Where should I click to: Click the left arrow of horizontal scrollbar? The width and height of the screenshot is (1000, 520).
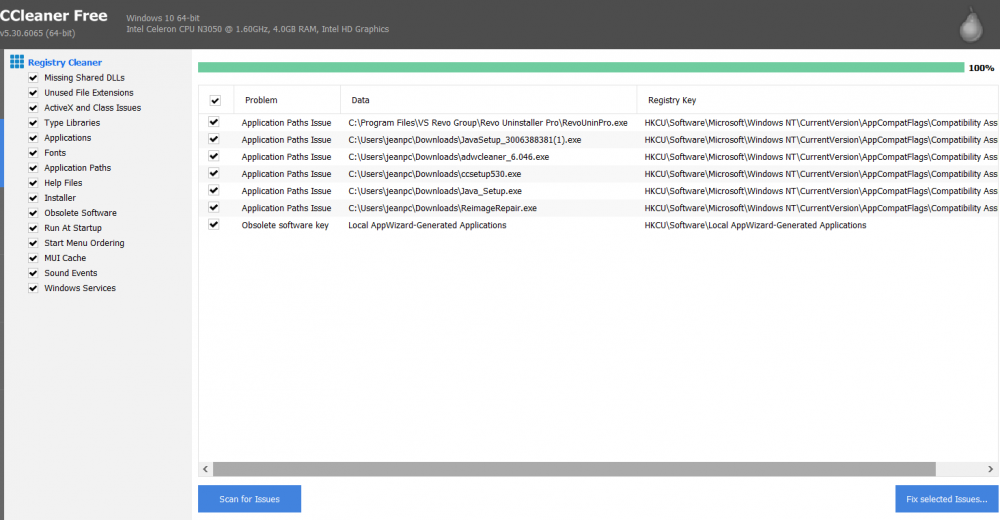(x=205, y=469)
